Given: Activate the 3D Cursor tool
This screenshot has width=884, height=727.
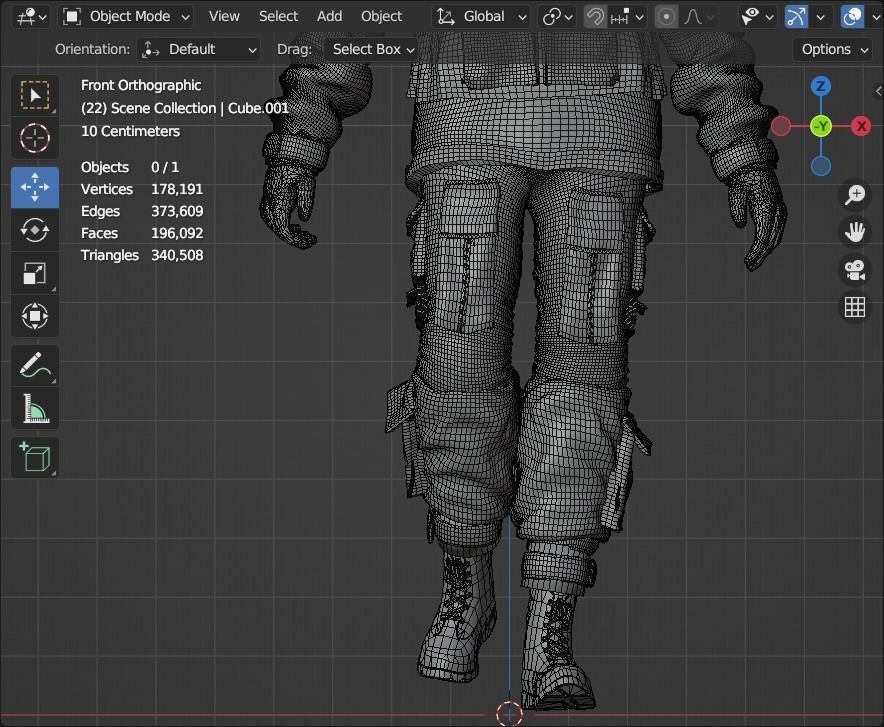Looking at the screenshot, I should coord(35,138).
